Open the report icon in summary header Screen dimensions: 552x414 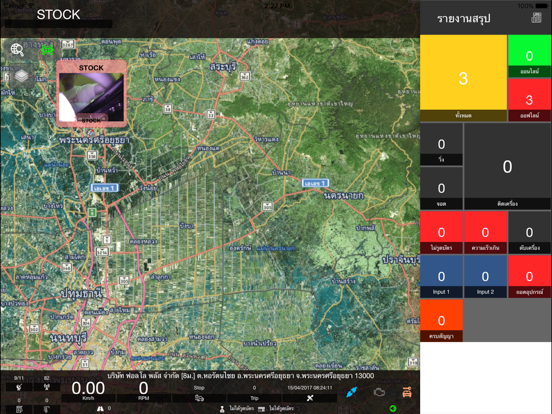536,18
